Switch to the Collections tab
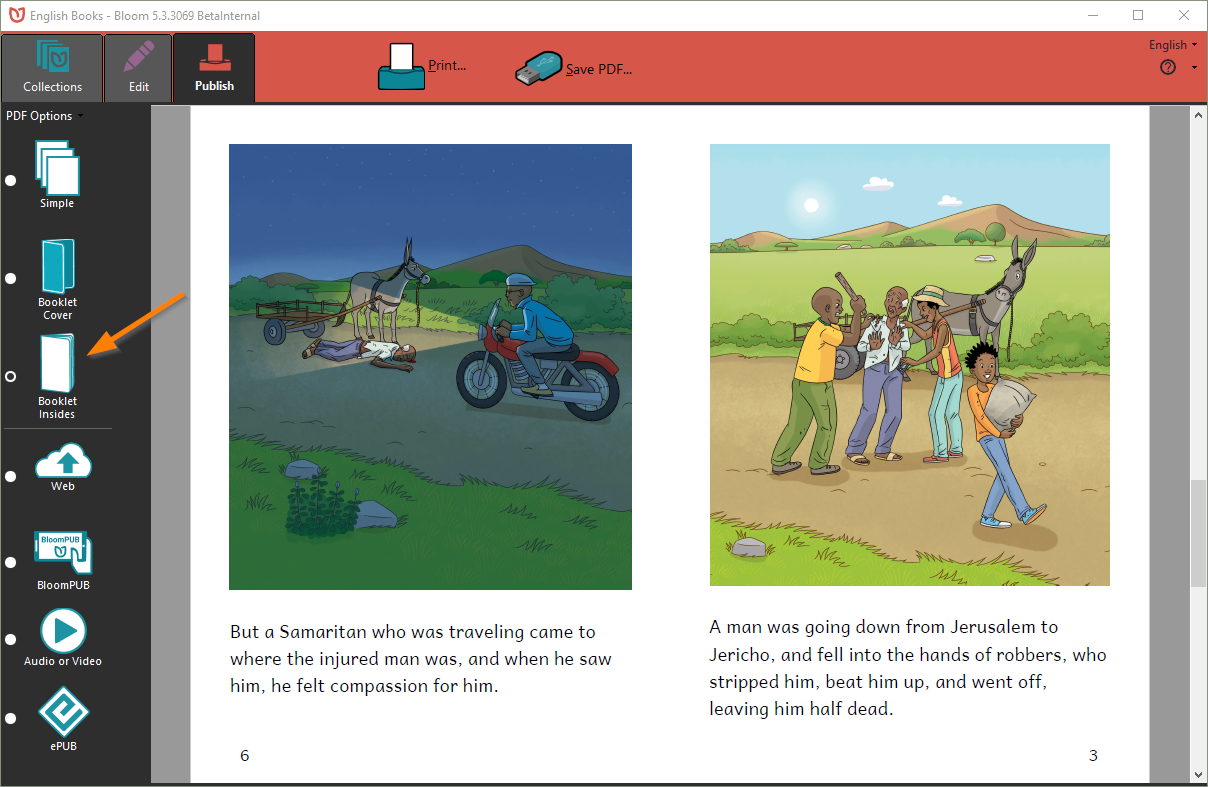The image size is (1208, 787). tap(52, 69)
